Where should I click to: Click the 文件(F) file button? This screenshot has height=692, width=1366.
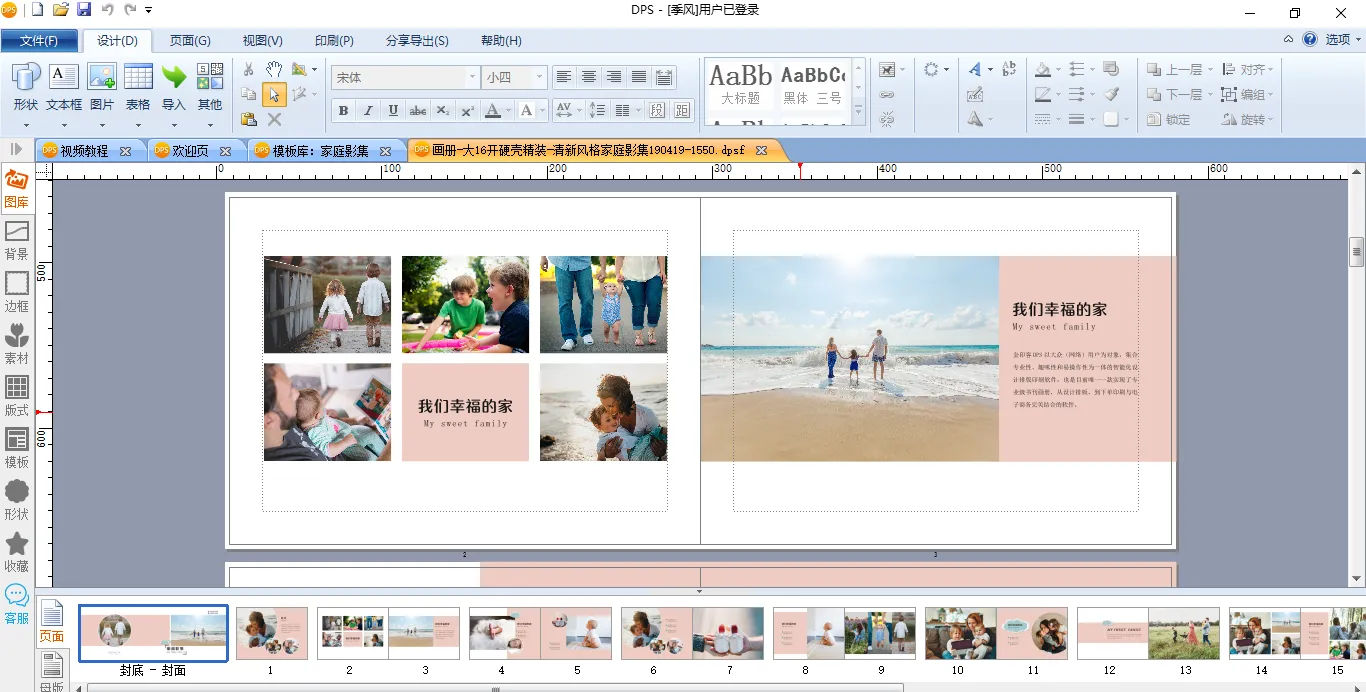pyautogui.click(x=39, y=41)
